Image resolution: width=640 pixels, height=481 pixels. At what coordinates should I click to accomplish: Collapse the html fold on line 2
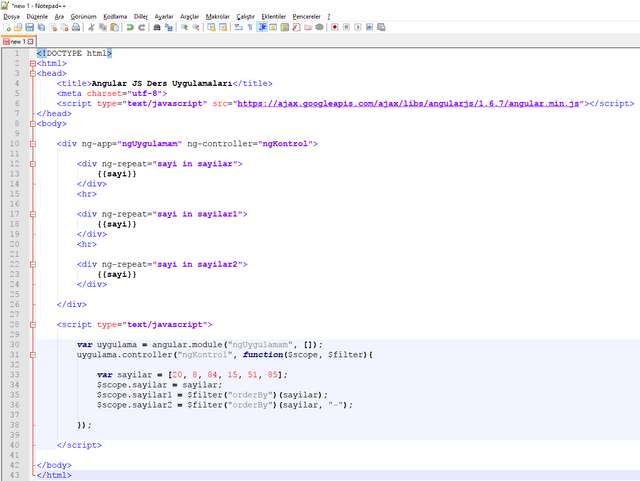click(33, 63)
